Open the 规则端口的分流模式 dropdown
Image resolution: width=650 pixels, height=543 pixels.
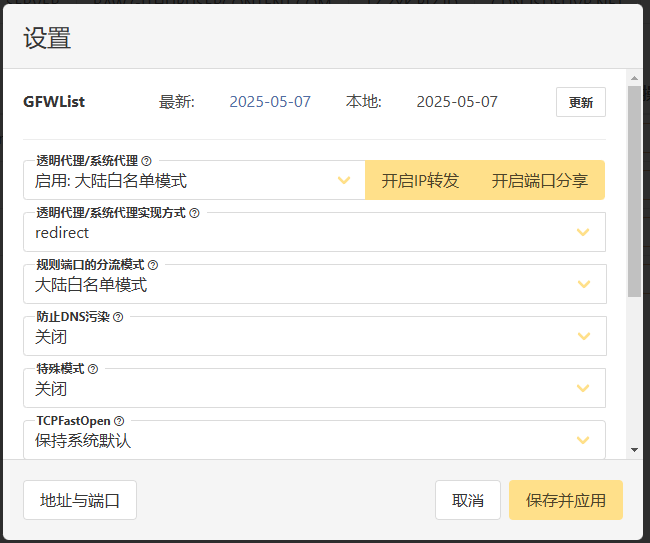tap(313, 285)
